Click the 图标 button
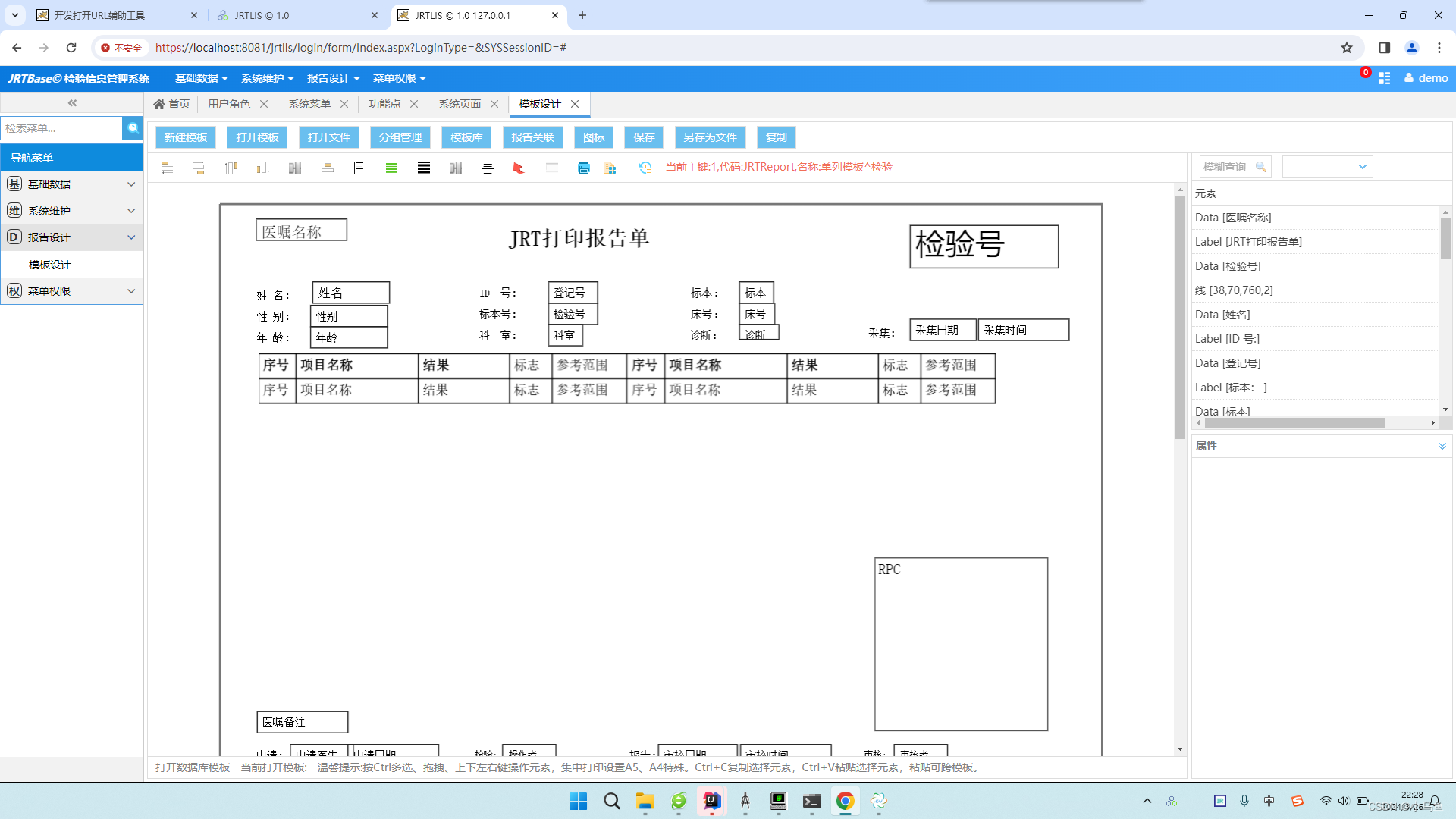 pos(594,137)
